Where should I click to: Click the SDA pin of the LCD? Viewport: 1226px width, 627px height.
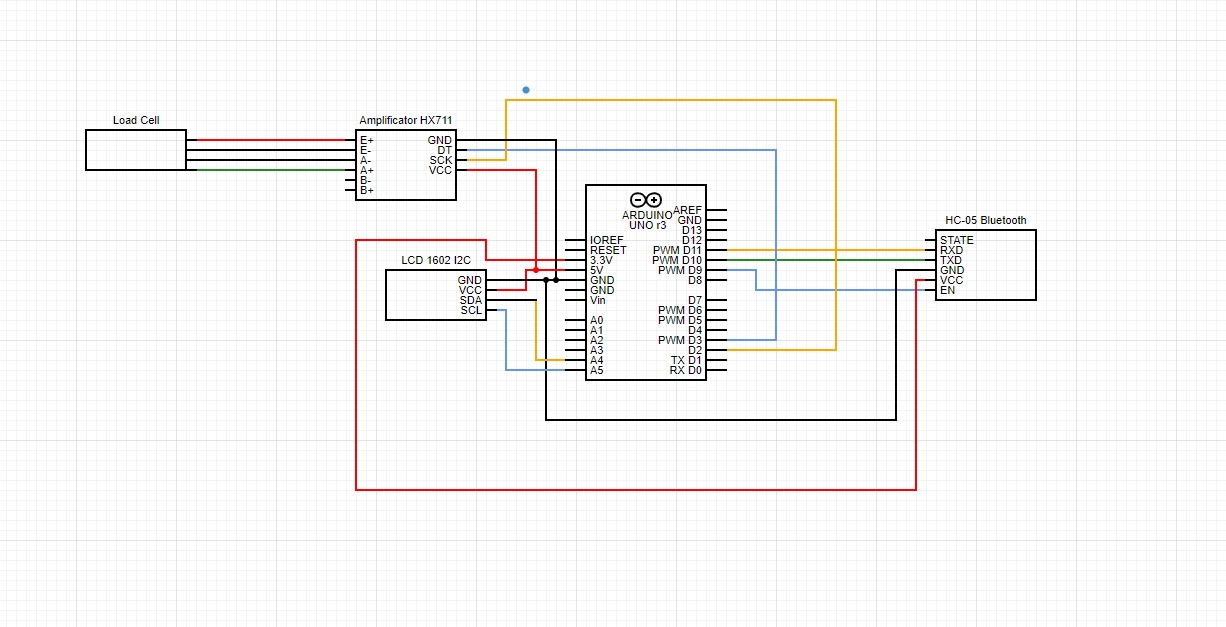(x=470, y=300)
